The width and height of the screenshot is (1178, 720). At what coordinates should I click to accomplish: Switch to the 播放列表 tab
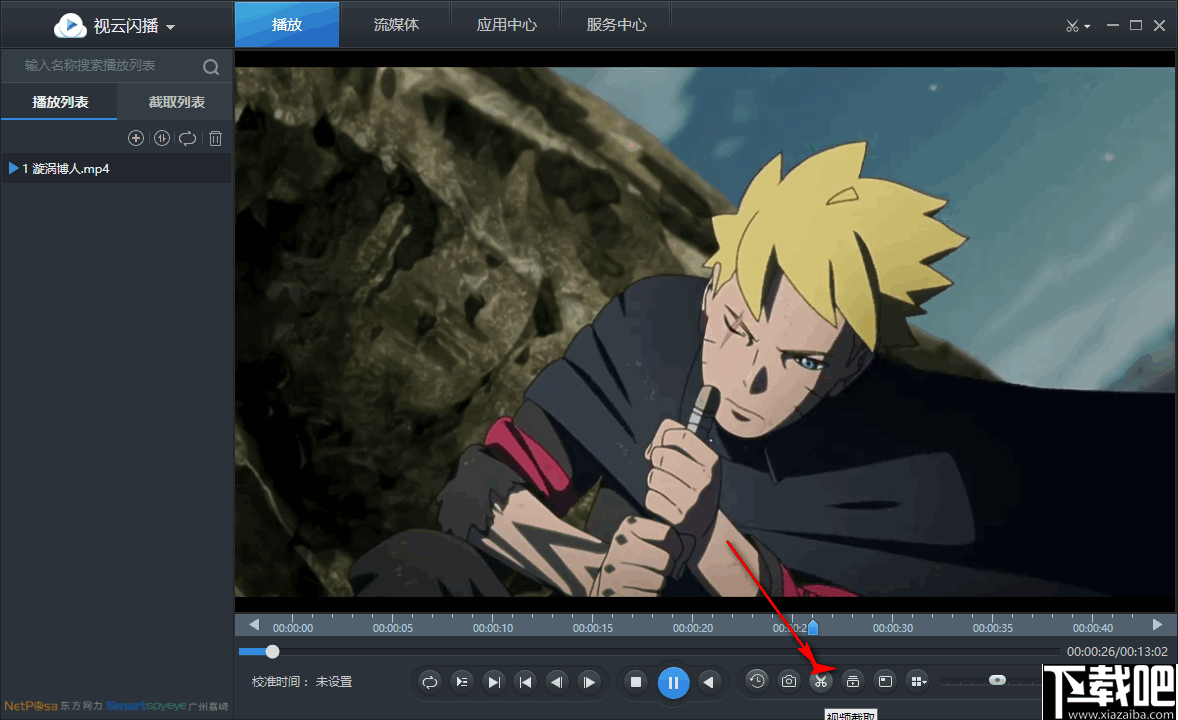point(59,102)
